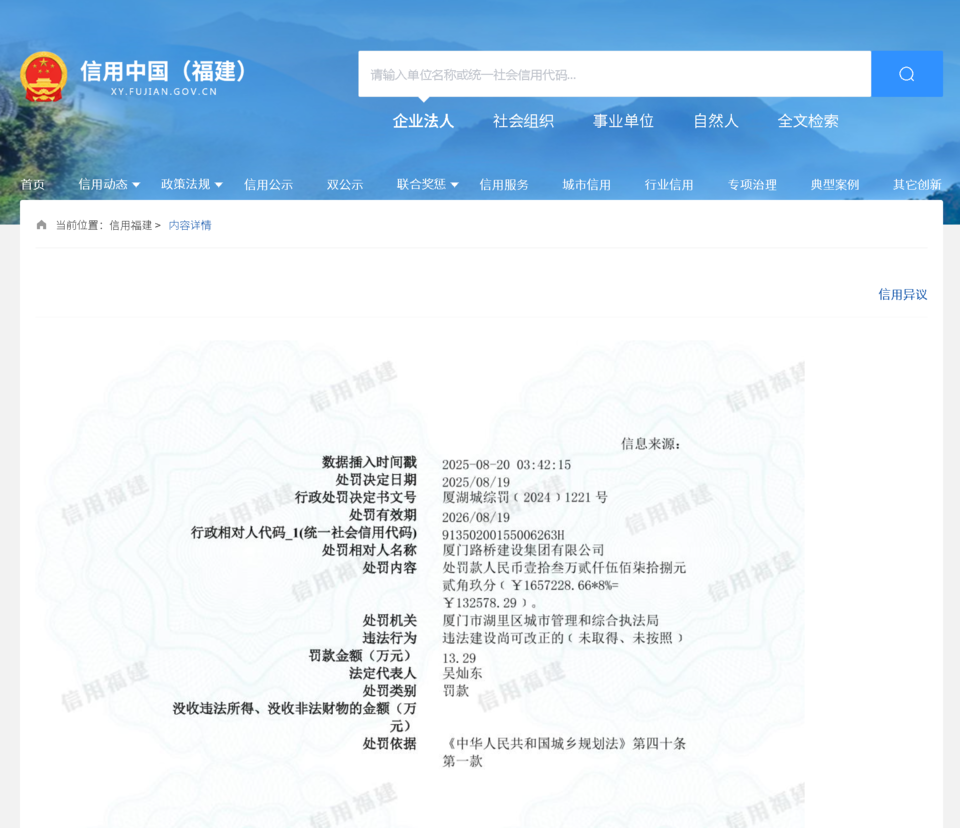The width and height of the screenshot is (960, 828).
Task: Choose the 自然人 search tab
Action: (716, 121)
